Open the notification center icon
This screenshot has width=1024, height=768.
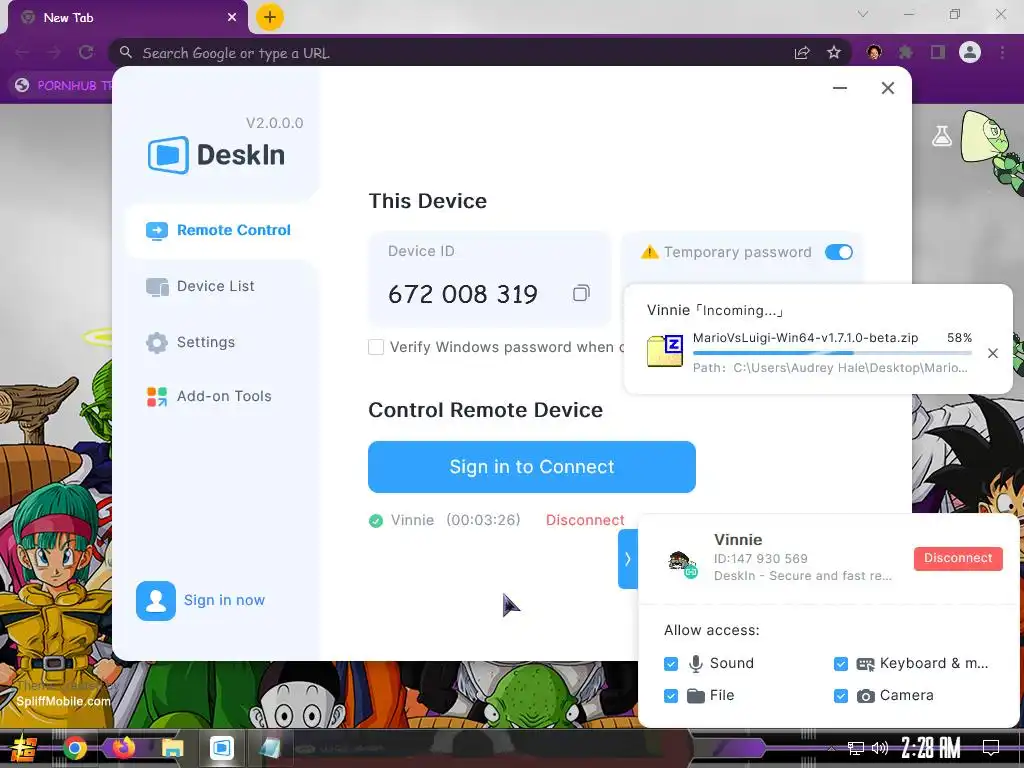[x=991, y=748]
